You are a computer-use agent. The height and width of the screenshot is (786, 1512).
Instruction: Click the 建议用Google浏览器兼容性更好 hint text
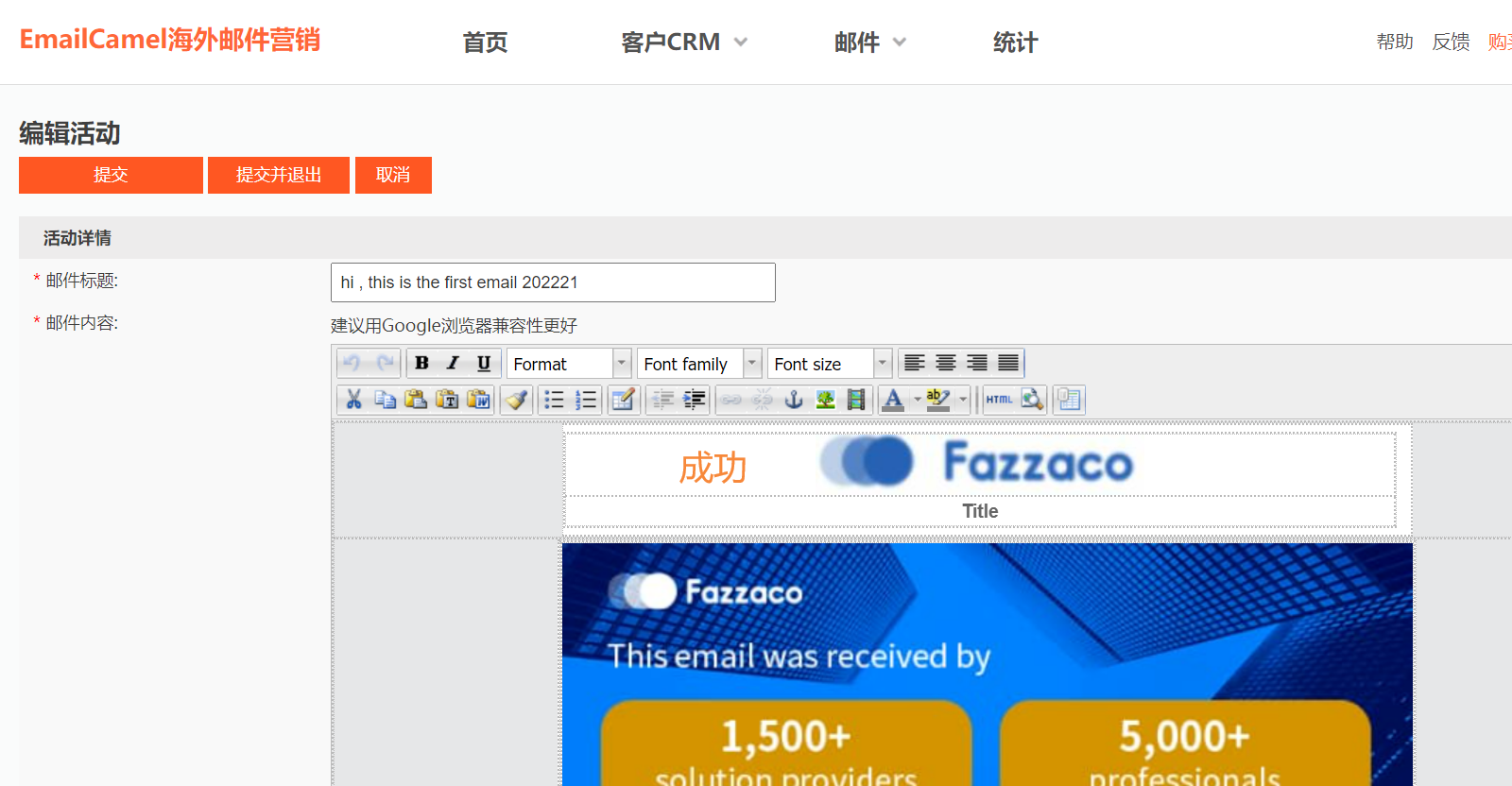[454, 326]
